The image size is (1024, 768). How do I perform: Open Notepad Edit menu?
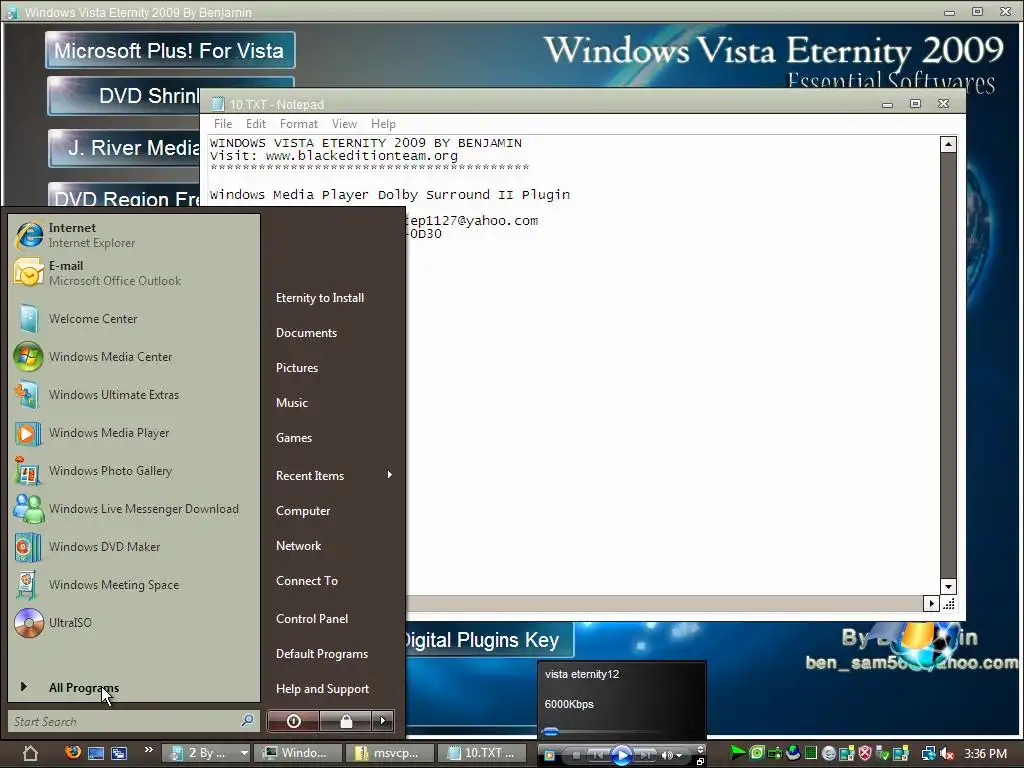pos(255,123)
